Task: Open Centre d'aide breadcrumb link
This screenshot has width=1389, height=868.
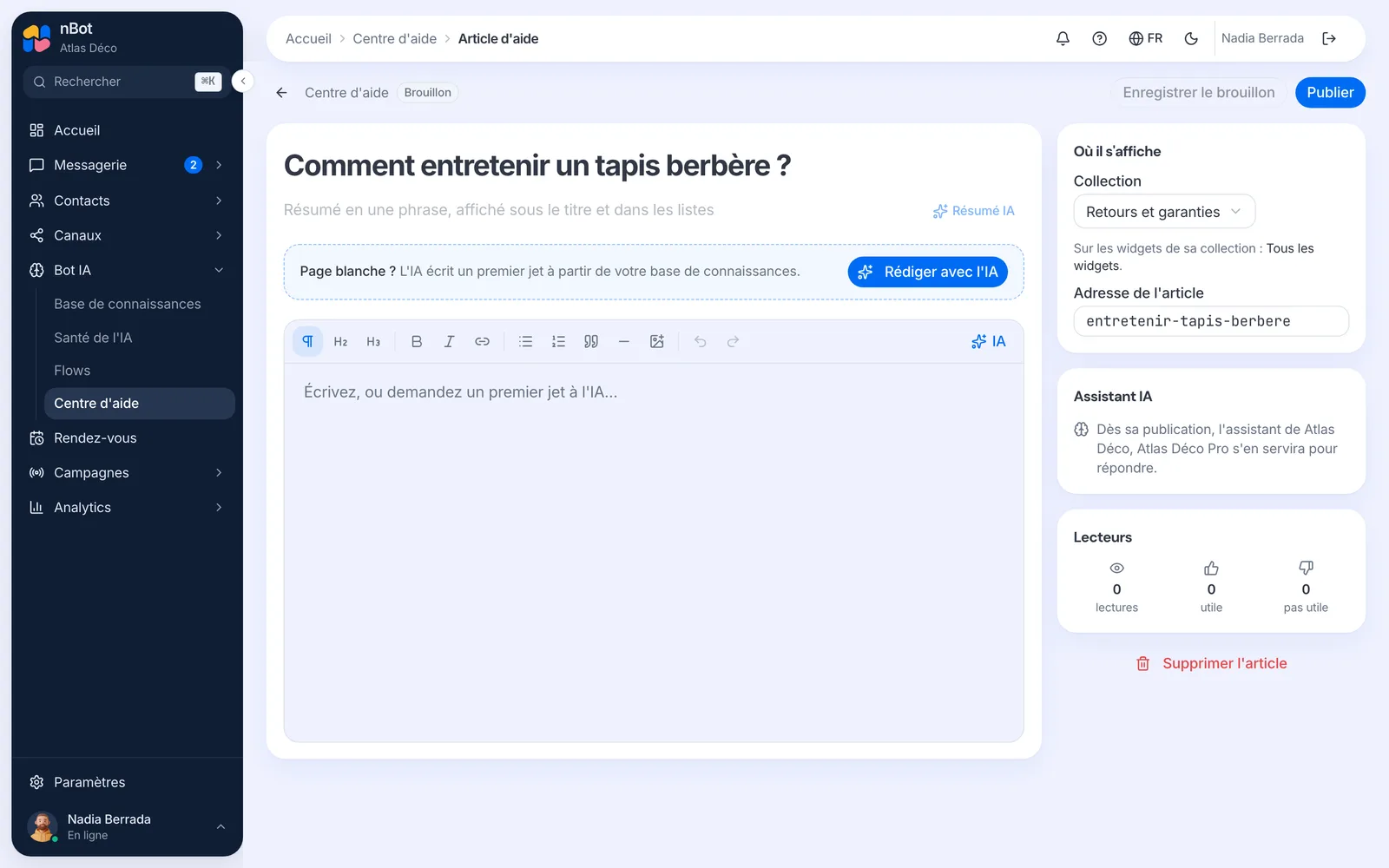Action: click(395, 39)
